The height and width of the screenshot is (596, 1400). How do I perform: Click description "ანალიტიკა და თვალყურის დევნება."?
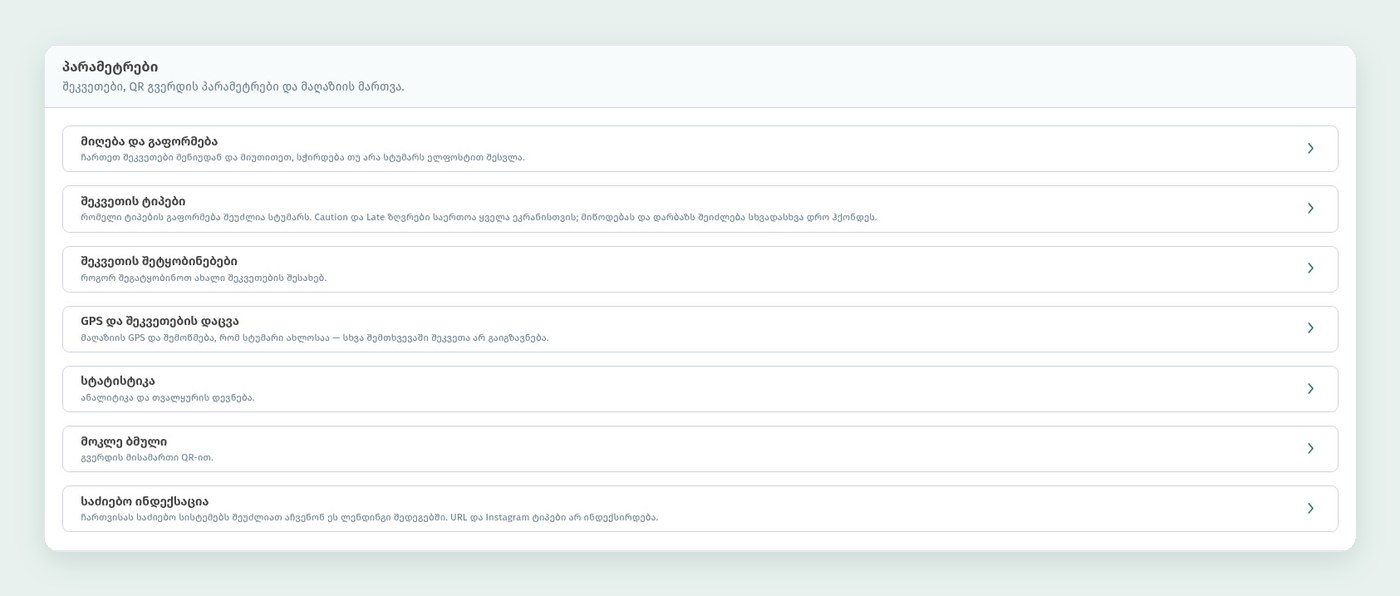168,398
